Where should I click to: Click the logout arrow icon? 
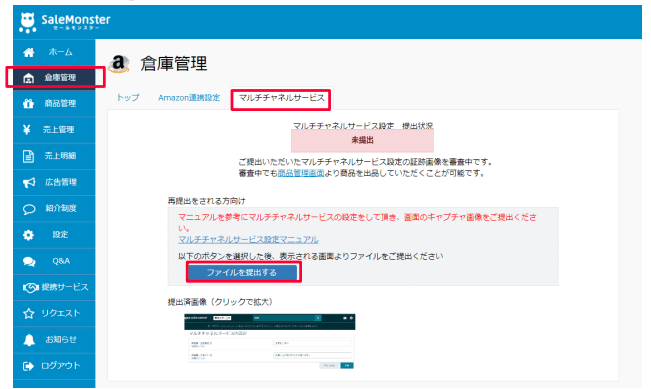tap(28, 366)
